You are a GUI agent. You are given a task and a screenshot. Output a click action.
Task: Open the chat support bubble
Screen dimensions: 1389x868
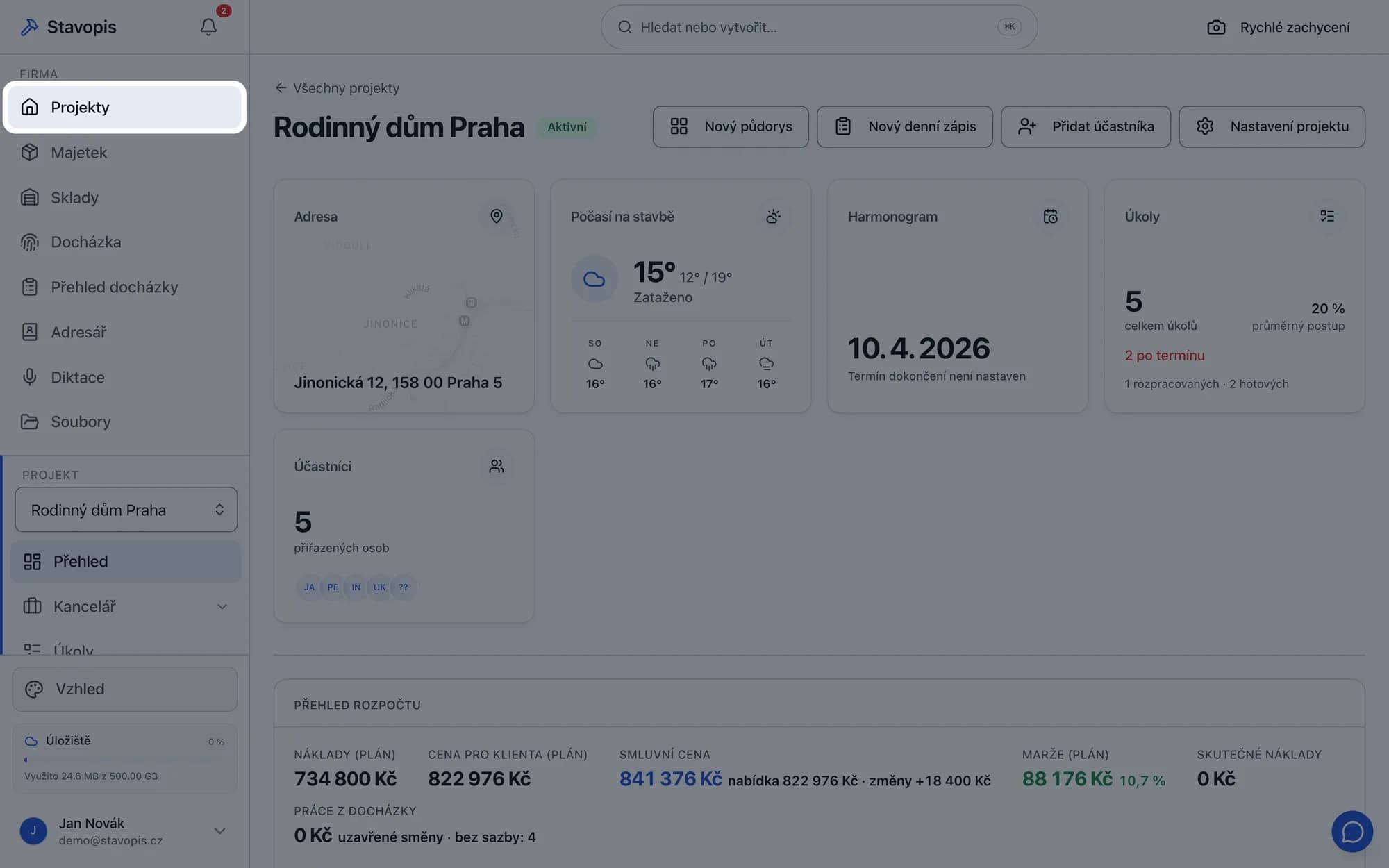pos(1352,831)
